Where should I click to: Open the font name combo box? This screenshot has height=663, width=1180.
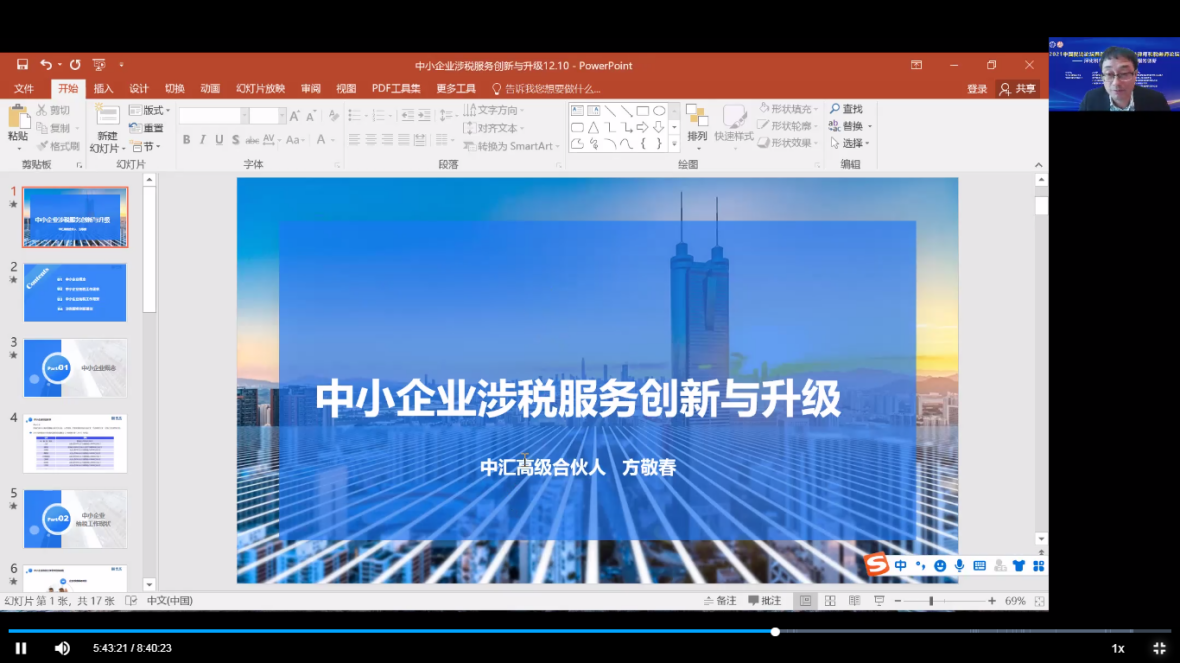[211, 116]
